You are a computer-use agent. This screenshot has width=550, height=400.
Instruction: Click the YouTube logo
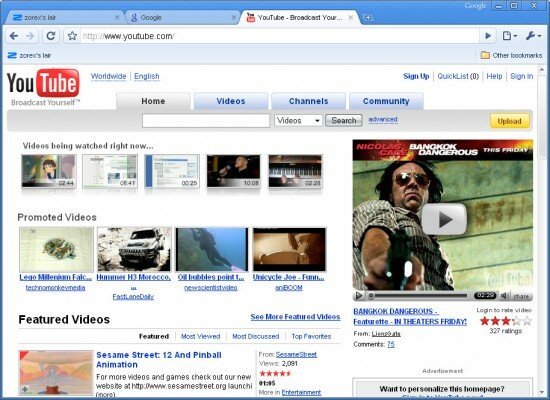43,87
